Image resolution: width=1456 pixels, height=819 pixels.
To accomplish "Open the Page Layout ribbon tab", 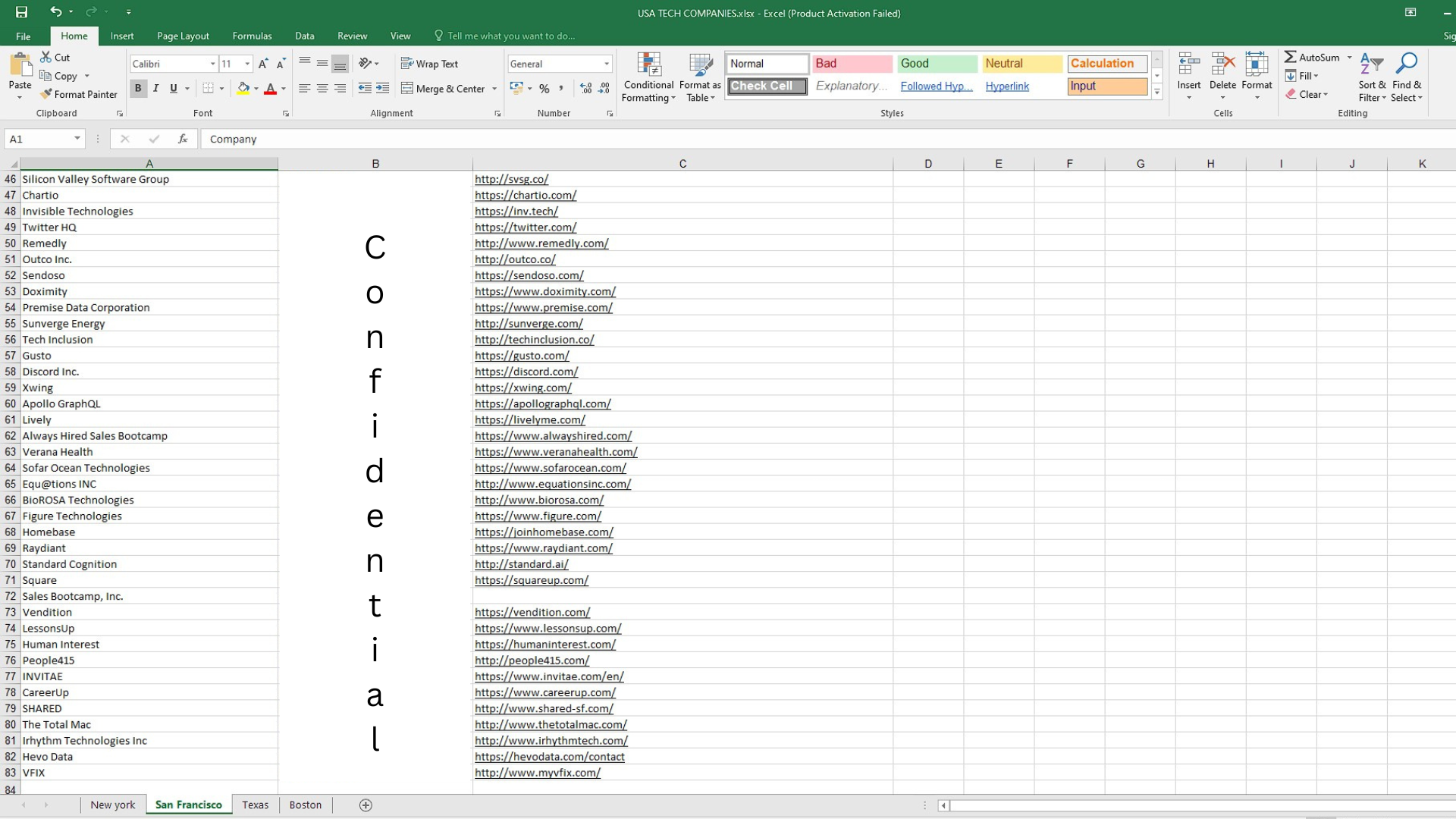I will [183, 36].
